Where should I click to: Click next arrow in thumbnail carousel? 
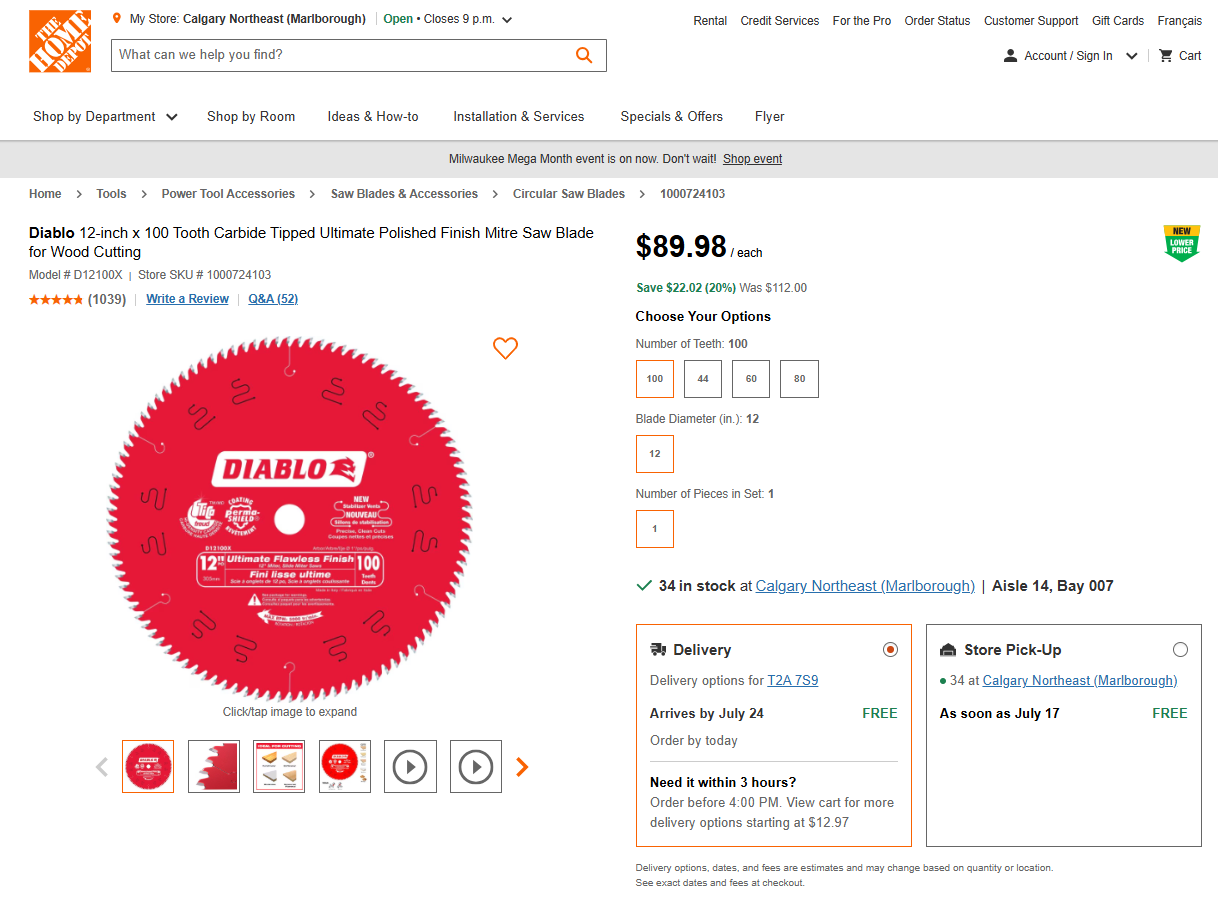pyautogui.click(x=522, y=767)
